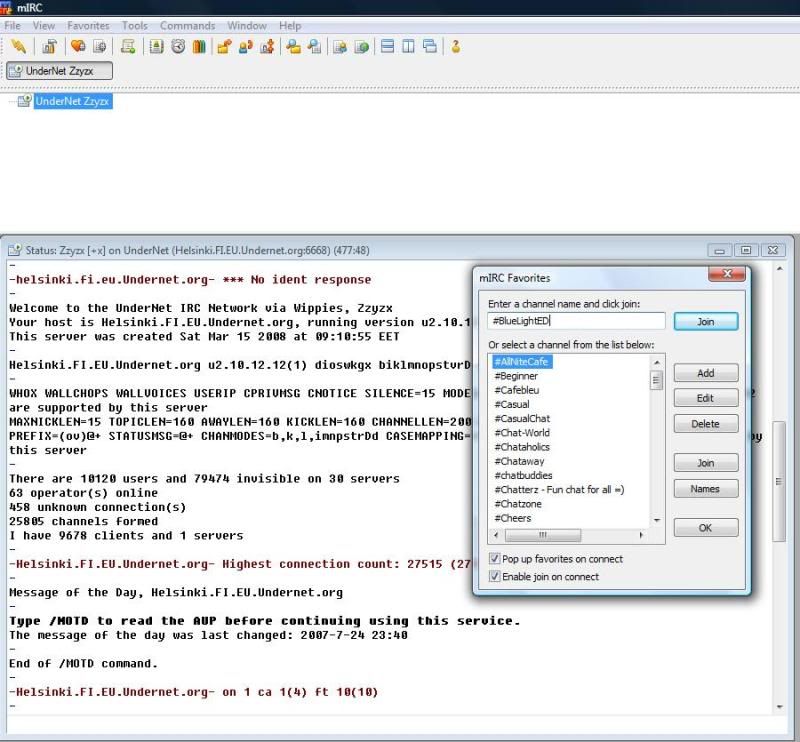Viewport: 800px width, 742px height.
Task: Open the Timer clock toolbar icon
Action: [178, 46]
